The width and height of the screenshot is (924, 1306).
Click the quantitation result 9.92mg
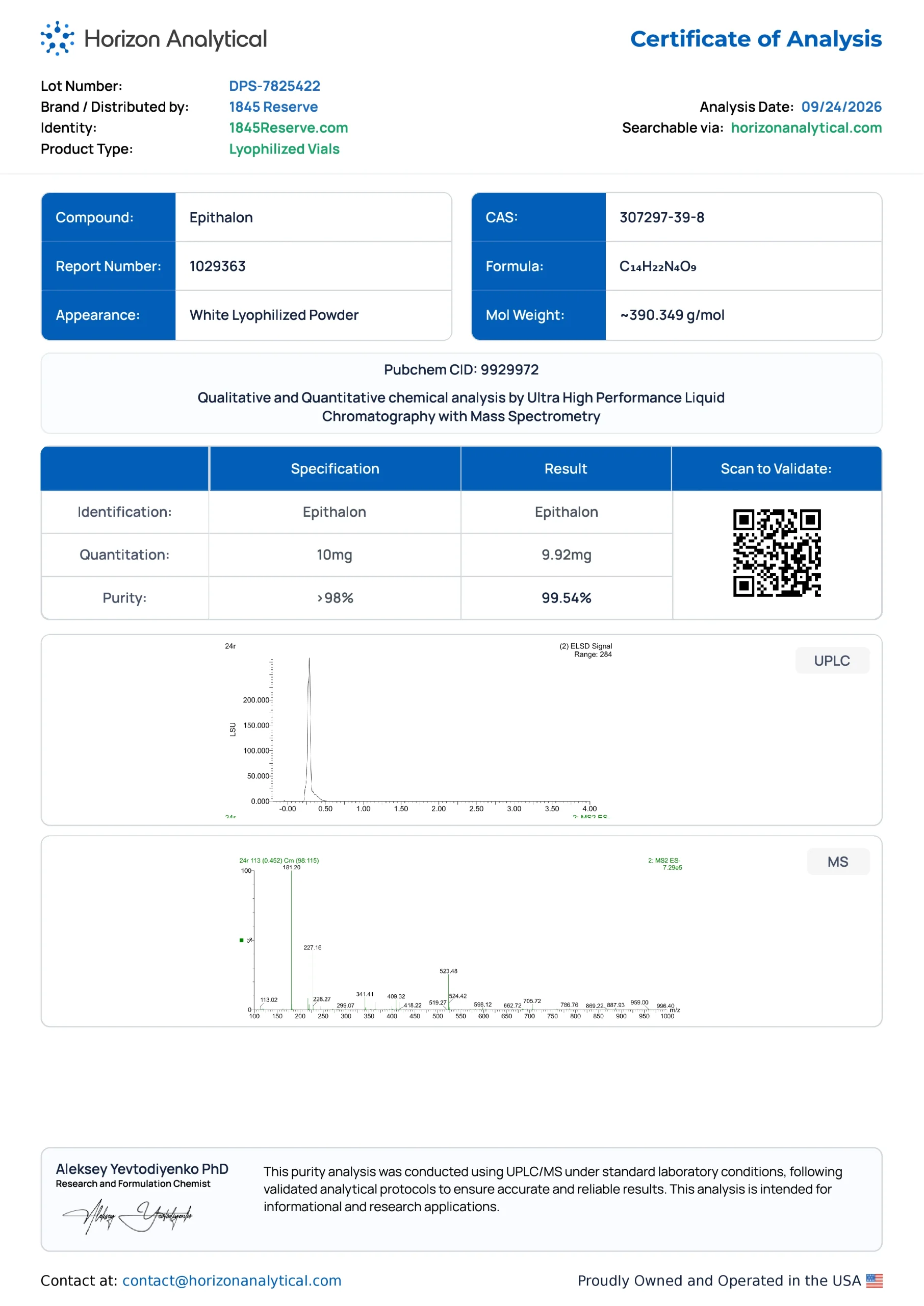566,555
